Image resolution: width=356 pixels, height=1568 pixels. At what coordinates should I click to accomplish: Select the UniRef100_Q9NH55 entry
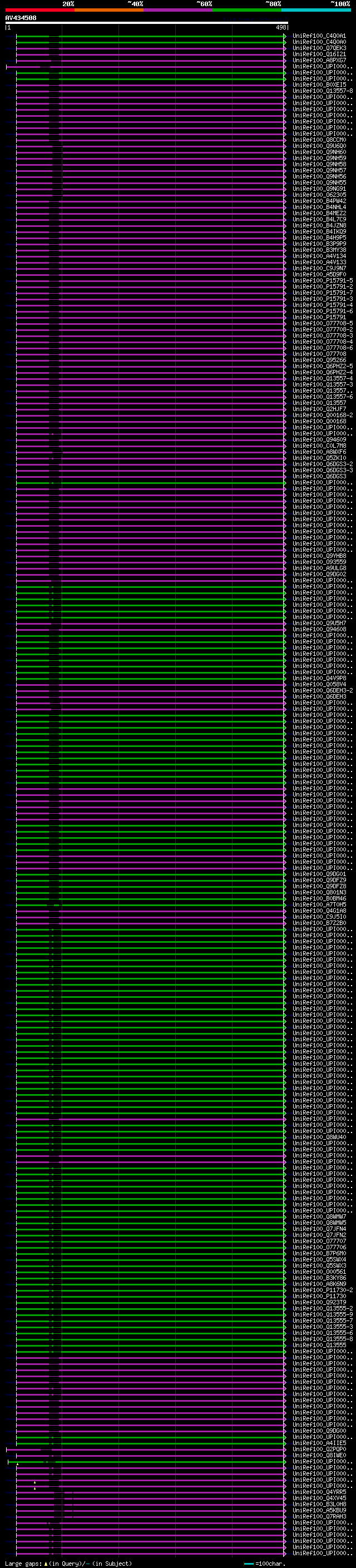[319, 182]
